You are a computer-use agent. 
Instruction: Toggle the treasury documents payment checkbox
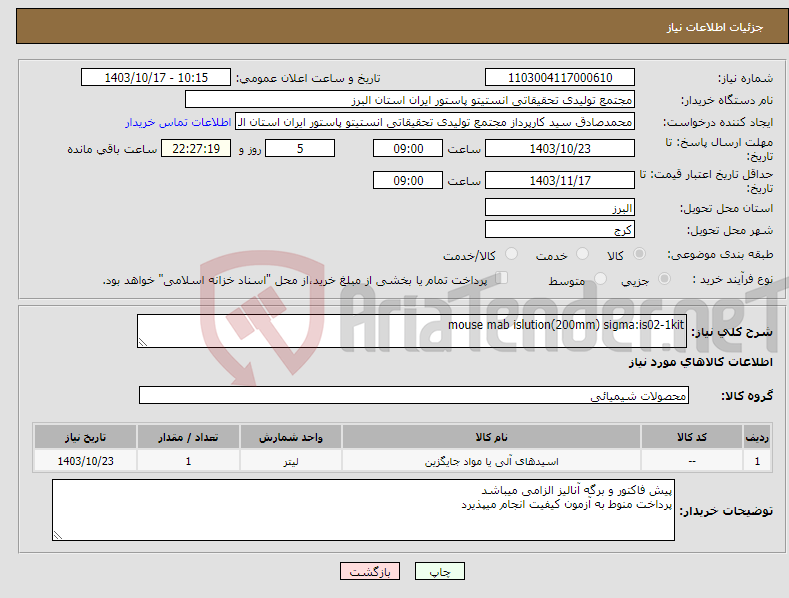(502, 277)
